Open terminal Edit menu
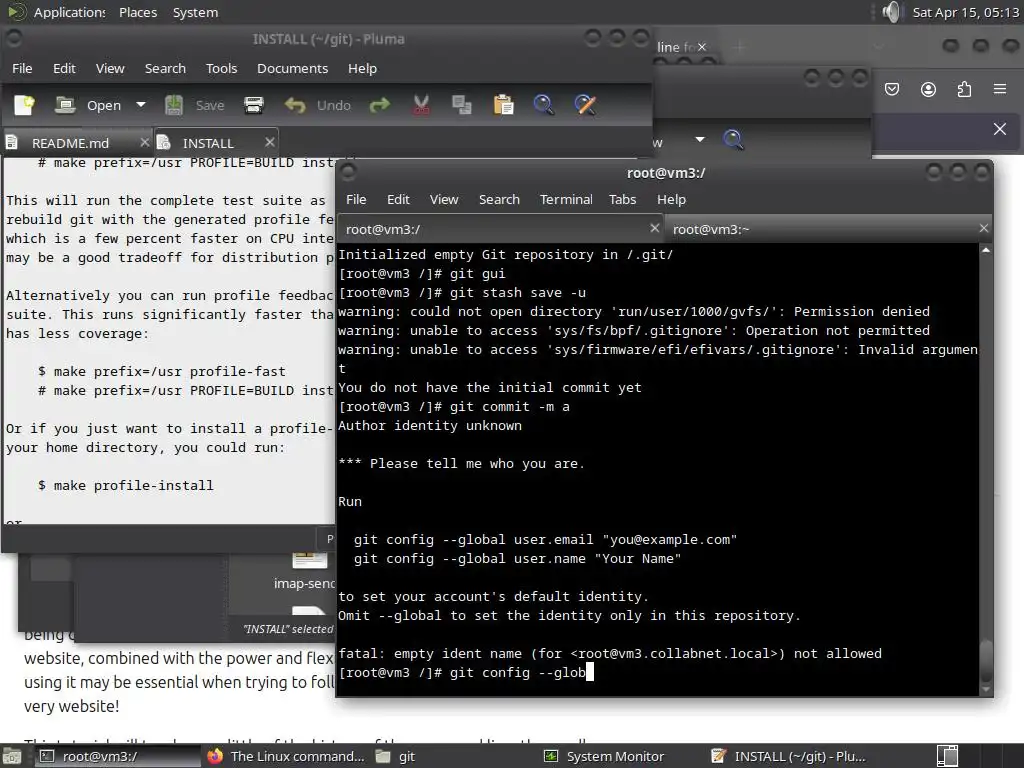Image resolution: width=1024 pixels, height=768 pixels. click(x=398, y=200)
